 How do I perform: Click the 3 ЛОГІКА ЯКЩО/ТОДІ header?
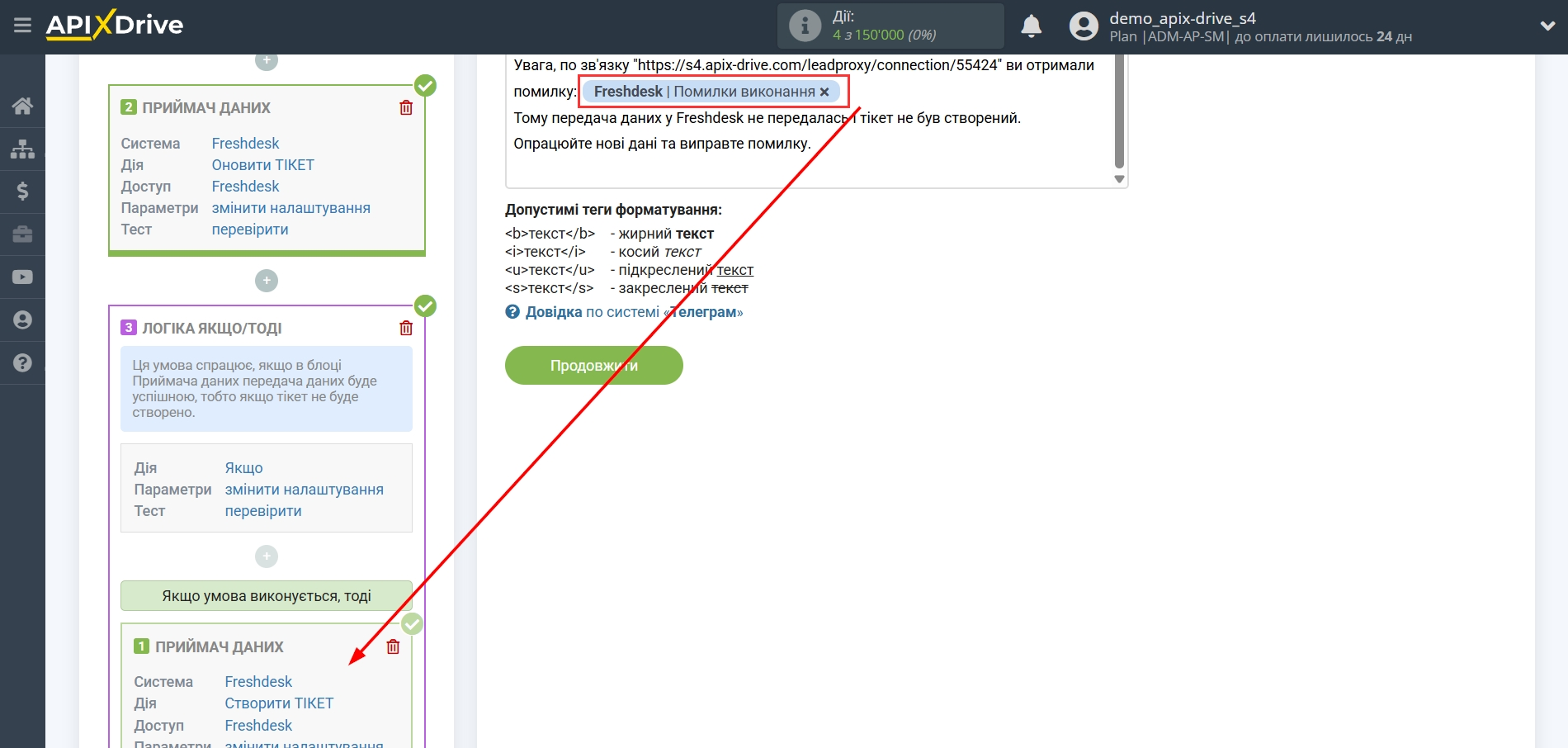(x=202, y=328)
